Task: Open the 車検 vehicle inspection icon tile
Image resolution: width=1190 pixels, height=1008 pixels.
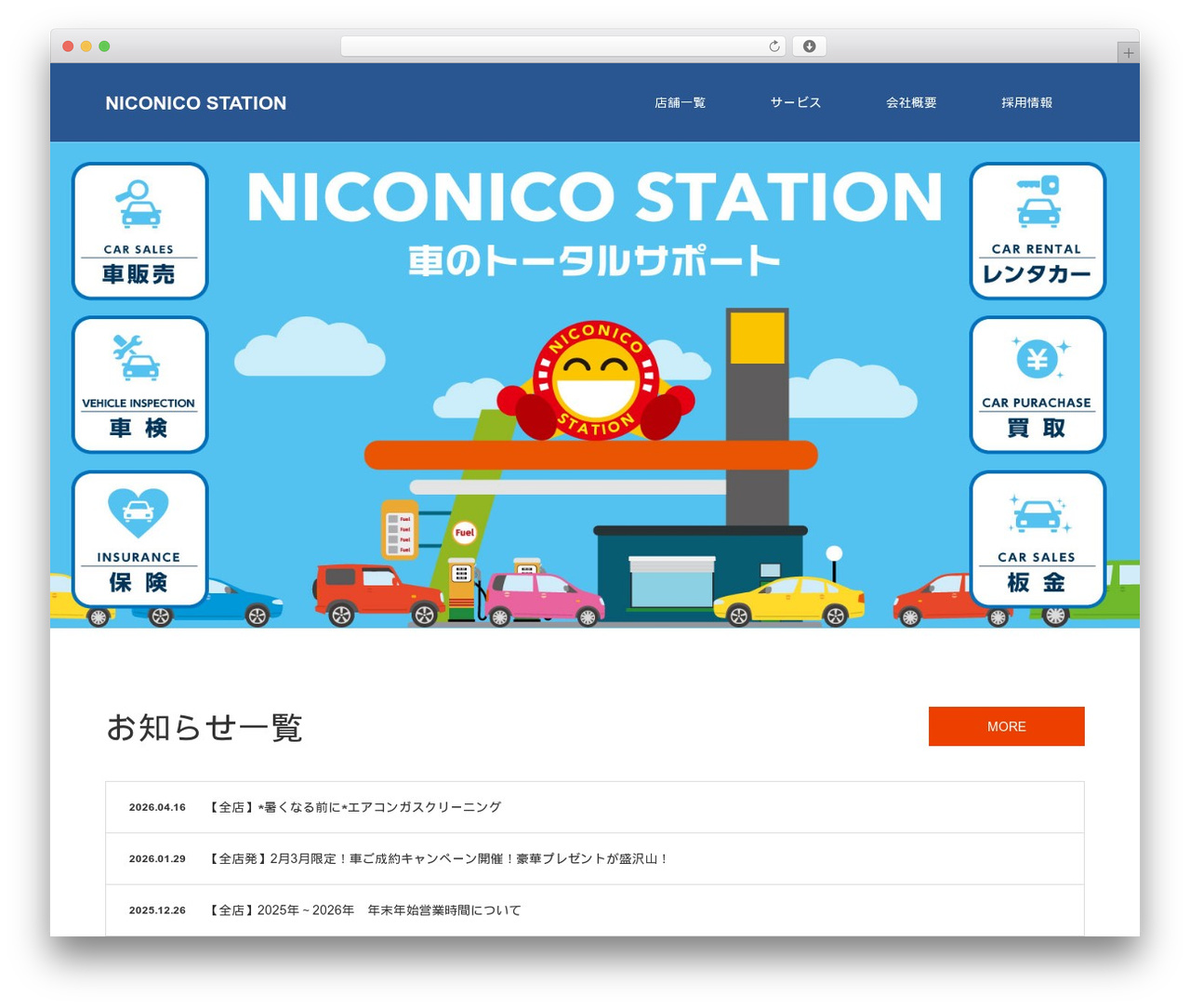Action: pos(139,385)
